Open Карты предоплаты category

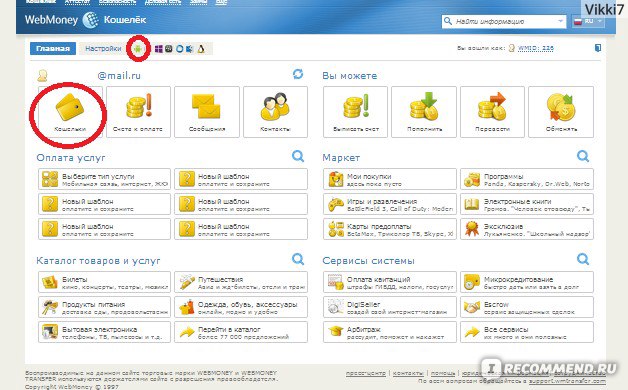coord(390,229)
